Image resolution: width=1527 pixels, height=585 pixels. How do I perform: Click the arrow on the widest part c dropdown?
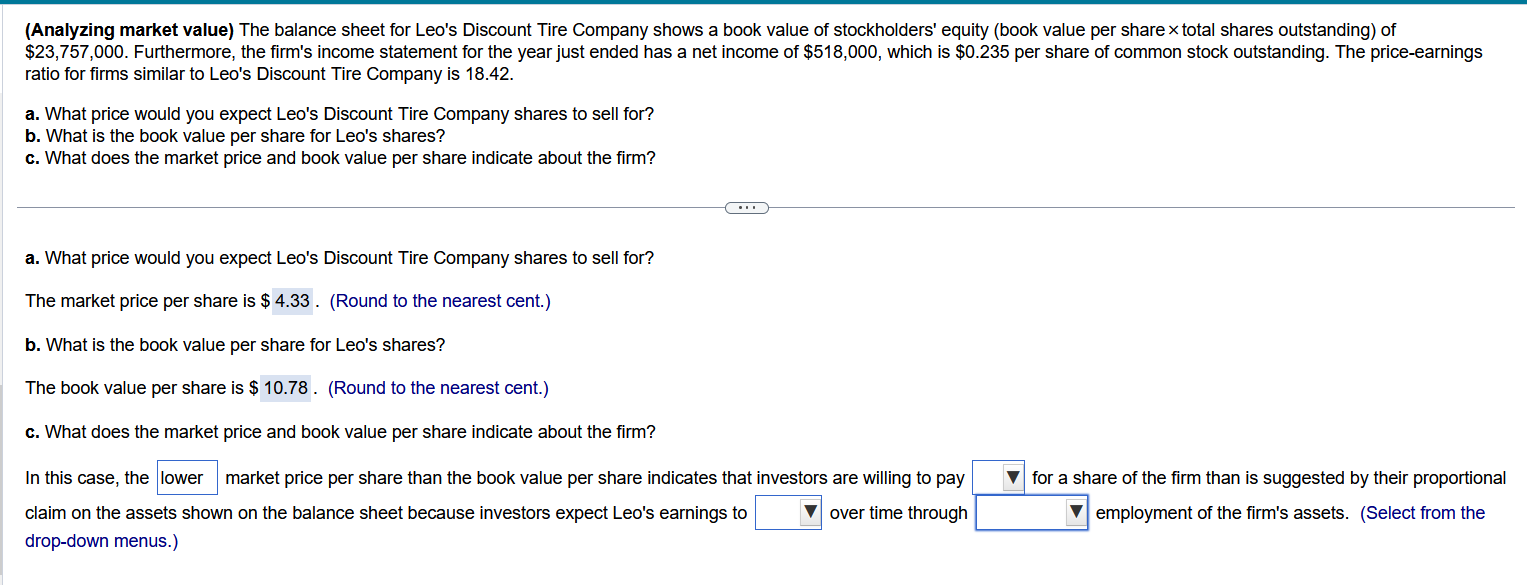[1076, 512]
